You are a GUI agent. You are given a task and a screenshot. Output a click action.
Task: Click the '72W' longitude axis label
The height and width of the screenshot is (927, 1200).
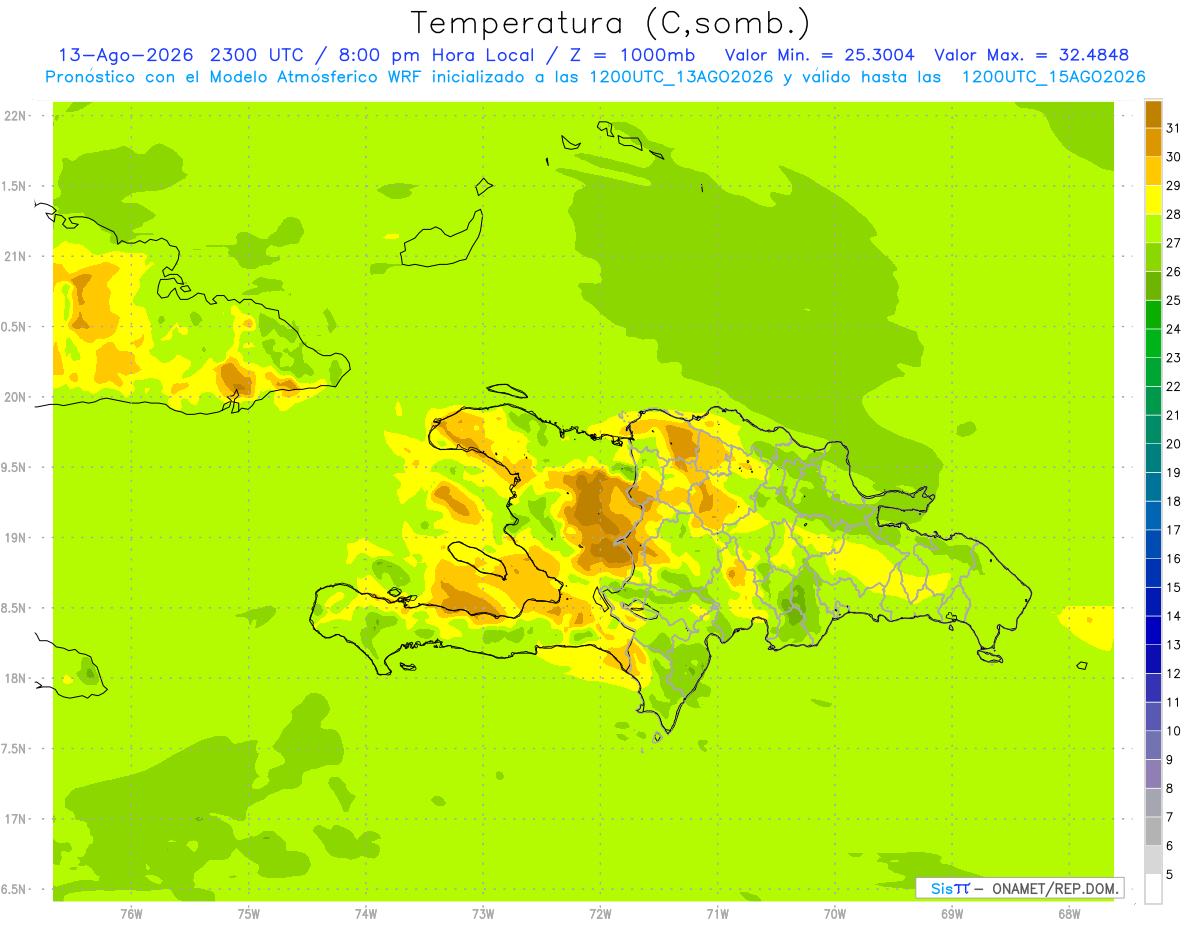tap(600, 915)
